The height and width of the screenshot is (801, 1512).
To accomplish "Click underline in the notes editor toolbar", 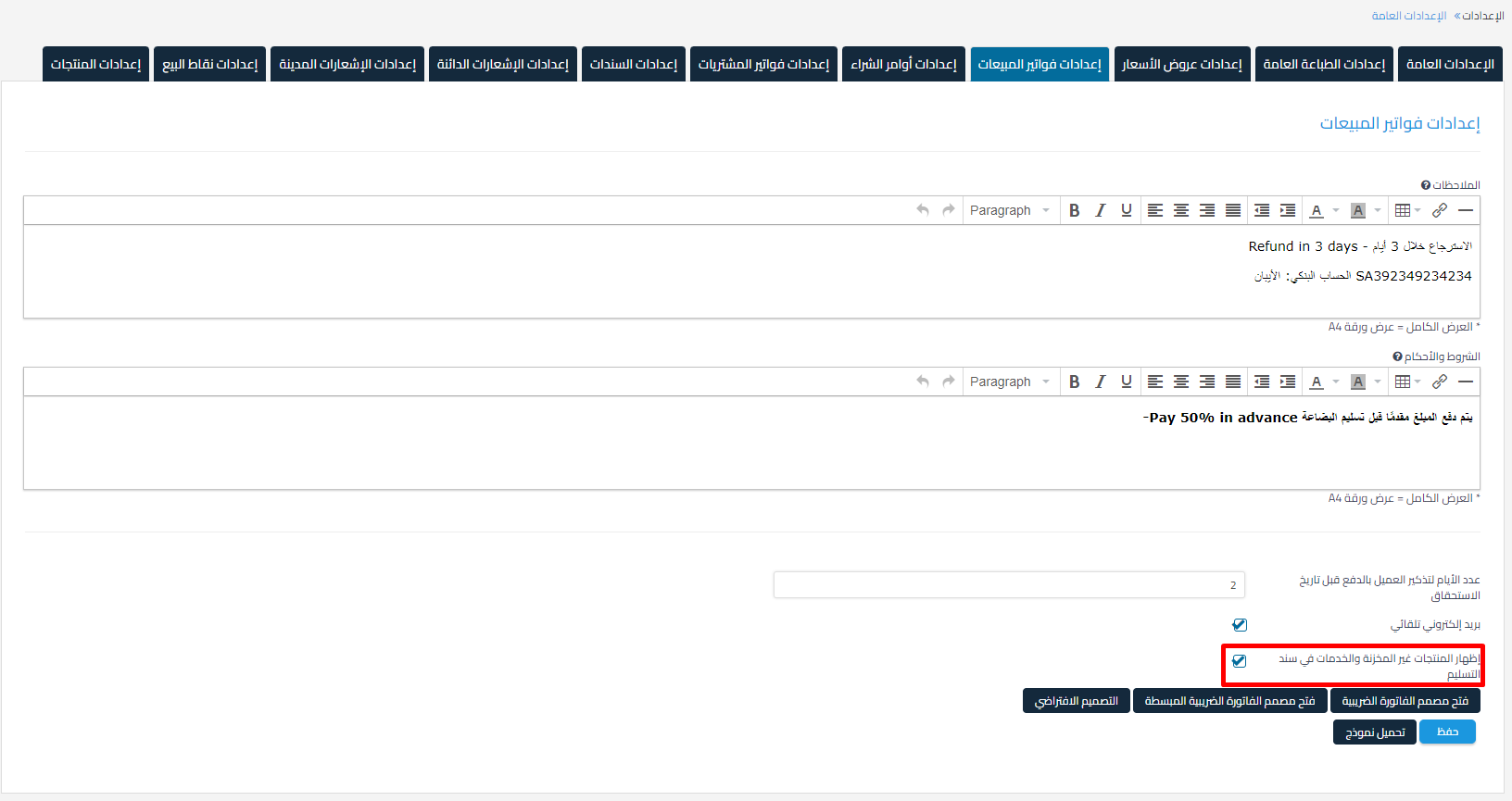I will tap(1126, 210).
